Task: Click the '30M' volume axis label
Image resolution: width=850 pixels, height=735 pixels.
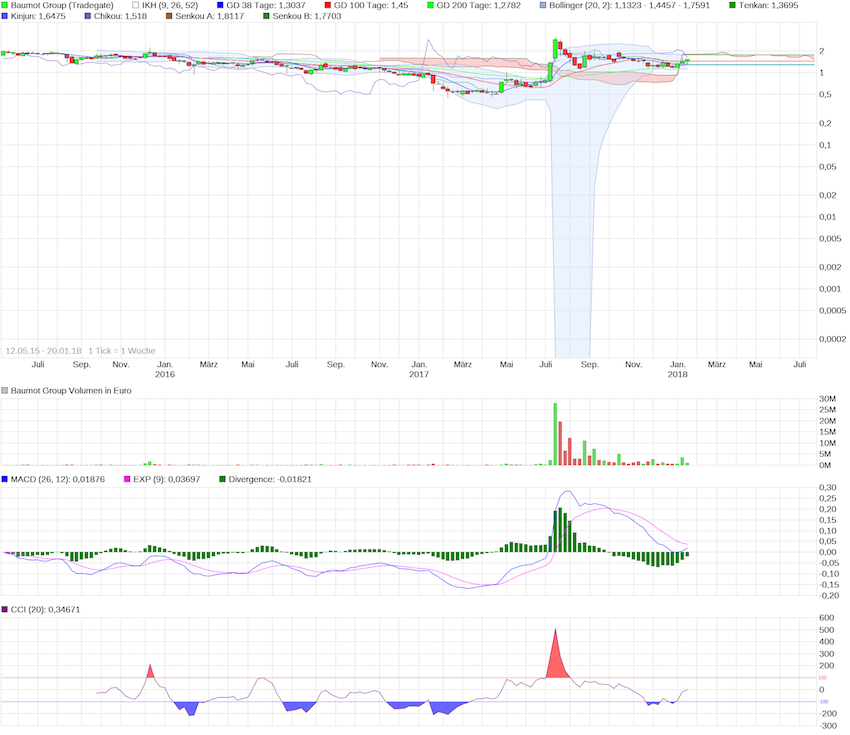Action: coord(828,399)
